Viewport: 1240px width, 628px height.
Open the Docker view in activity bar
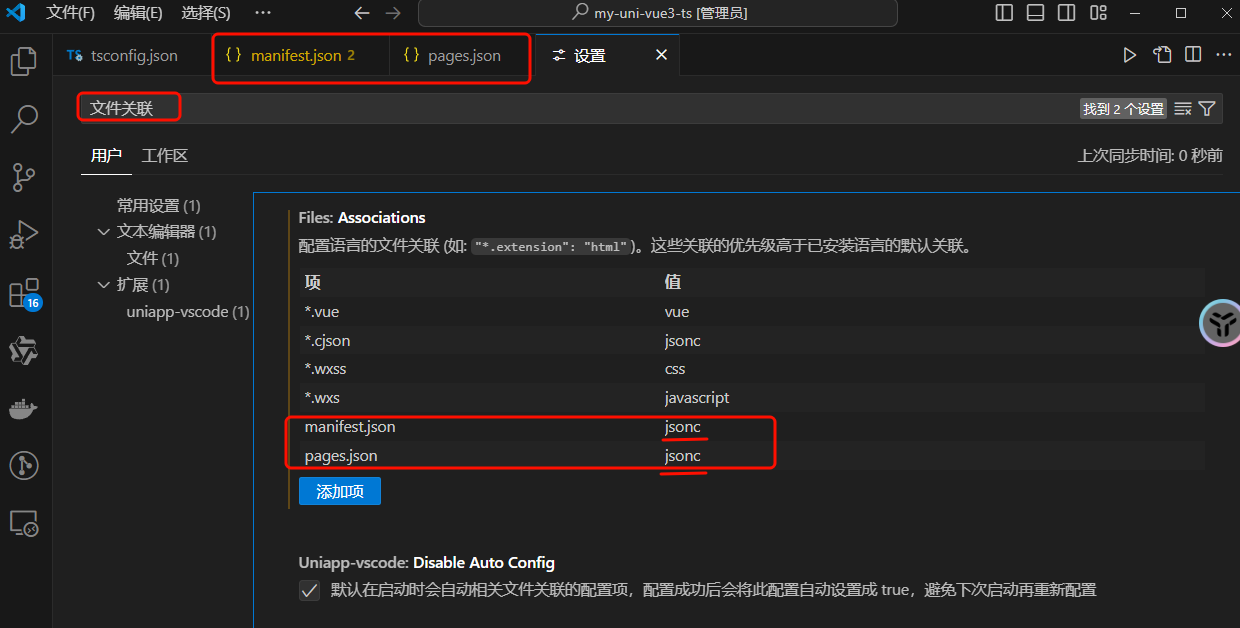23,408
